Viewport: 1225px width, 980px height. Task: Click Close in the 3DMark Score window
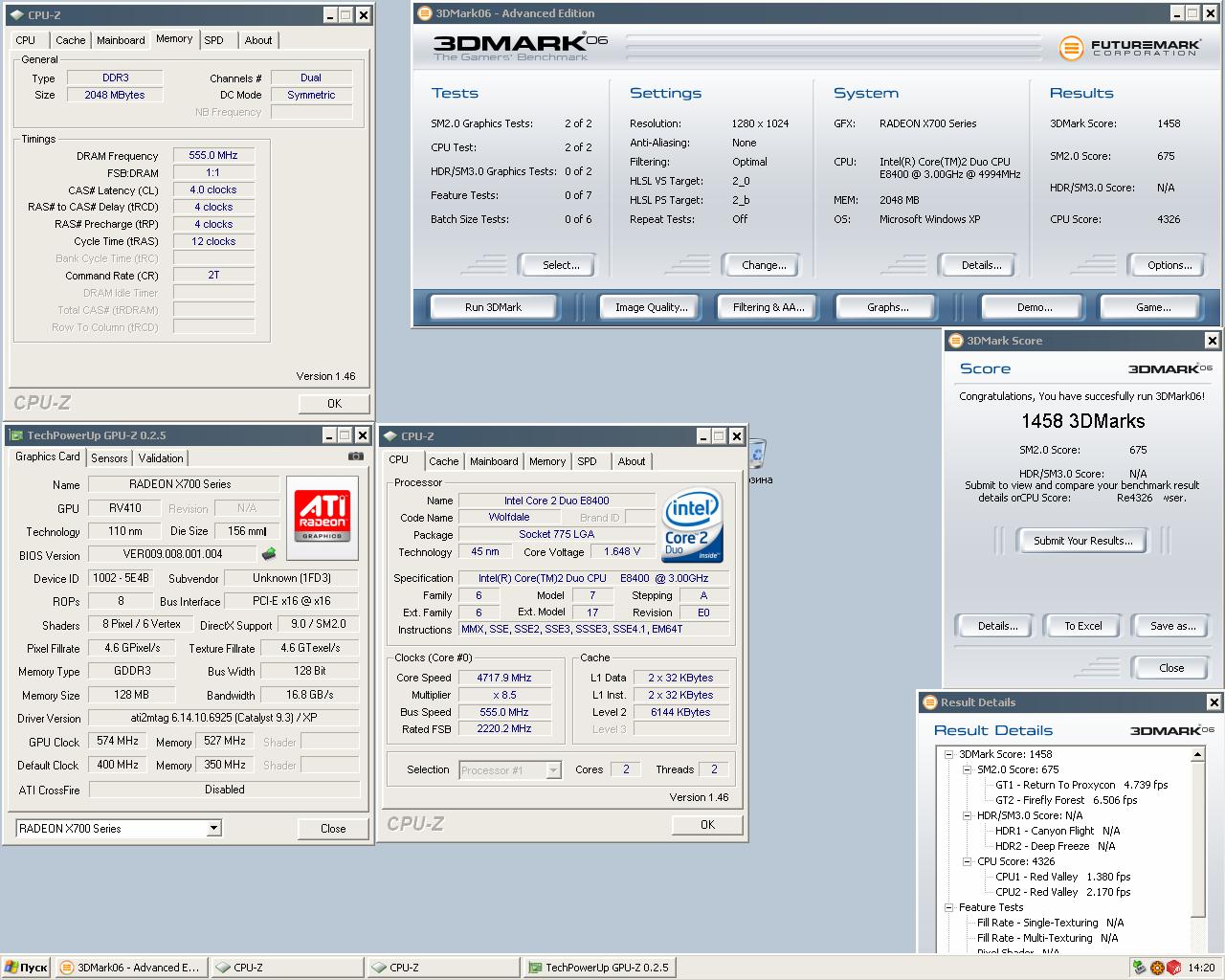pos(1171,668)
